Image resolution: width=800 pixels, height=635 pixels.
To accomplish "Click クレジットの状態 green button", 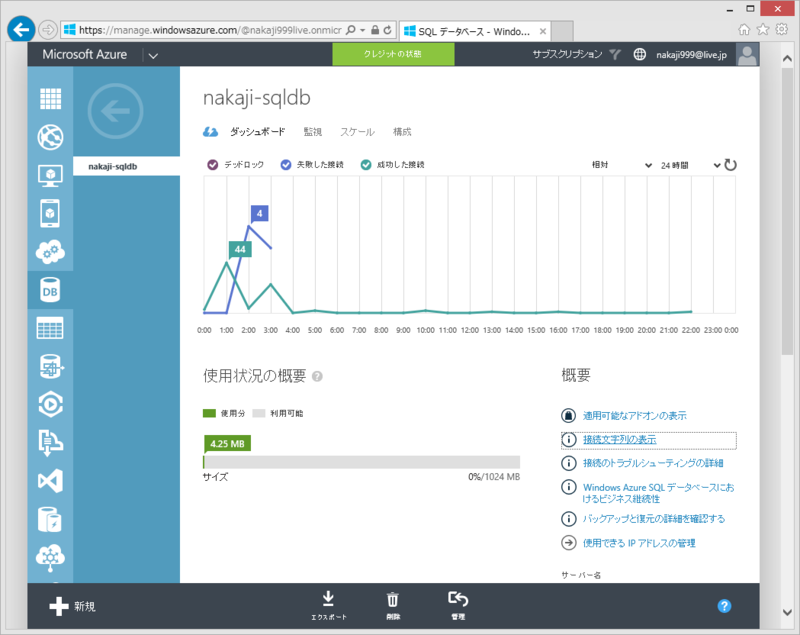I will (x=393, y=54).
